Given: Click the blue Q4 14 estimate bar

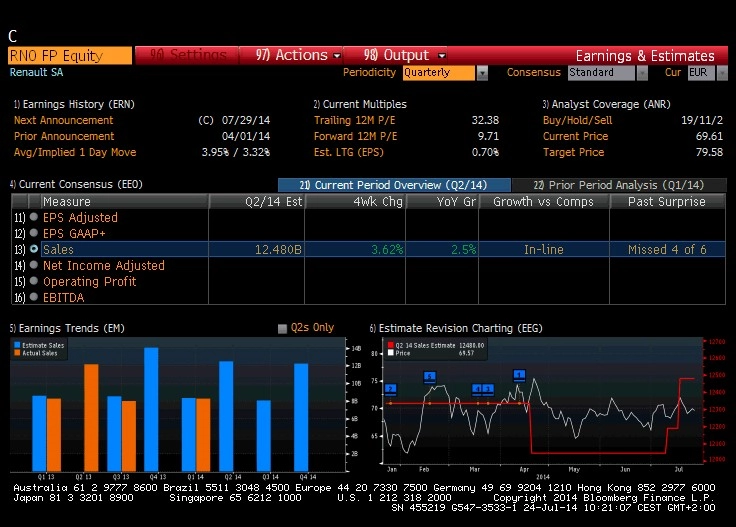Looking at the screenshot, I should tap(301, 417).
